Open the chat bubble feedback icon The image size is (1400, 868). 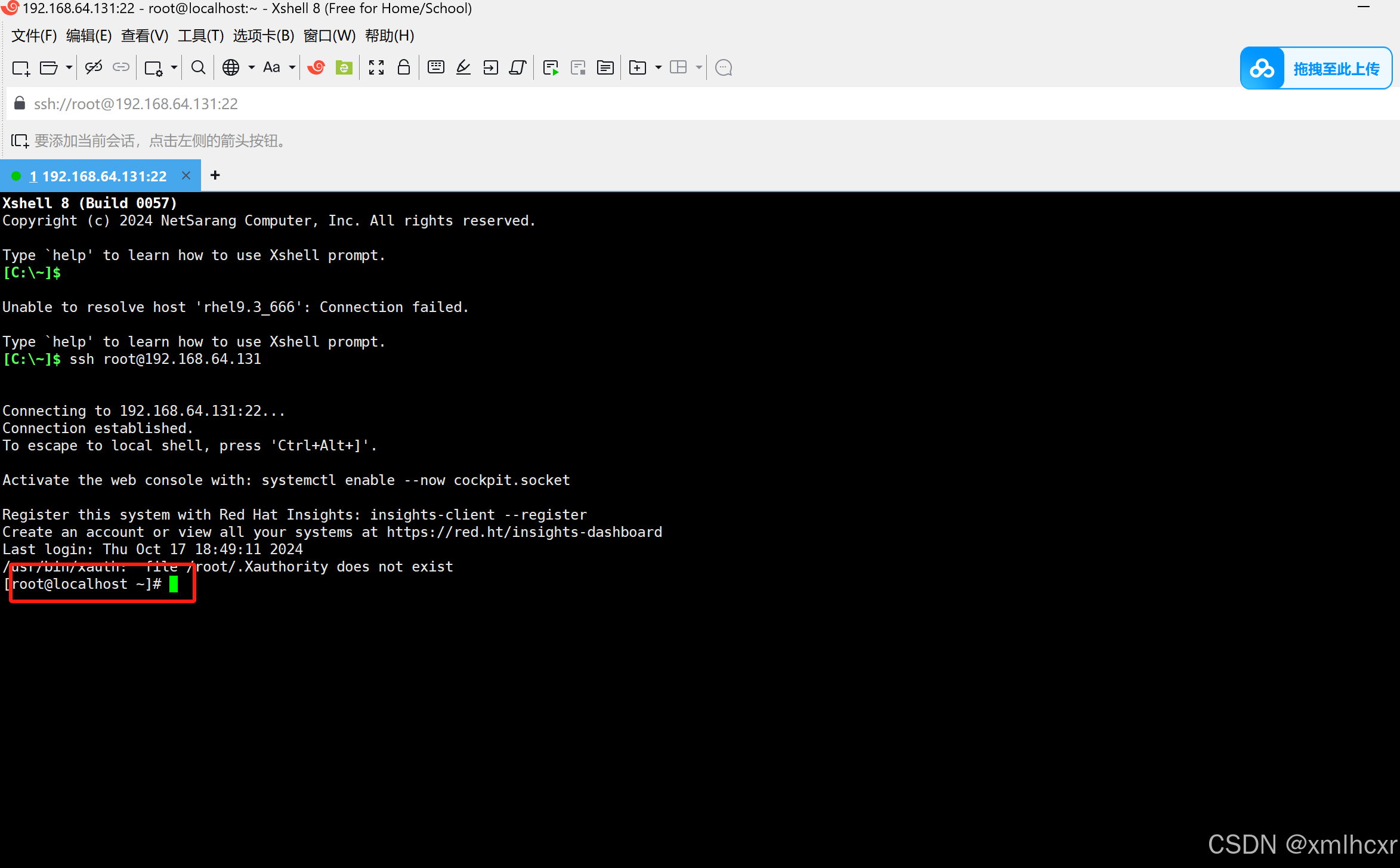pos(724,67)
